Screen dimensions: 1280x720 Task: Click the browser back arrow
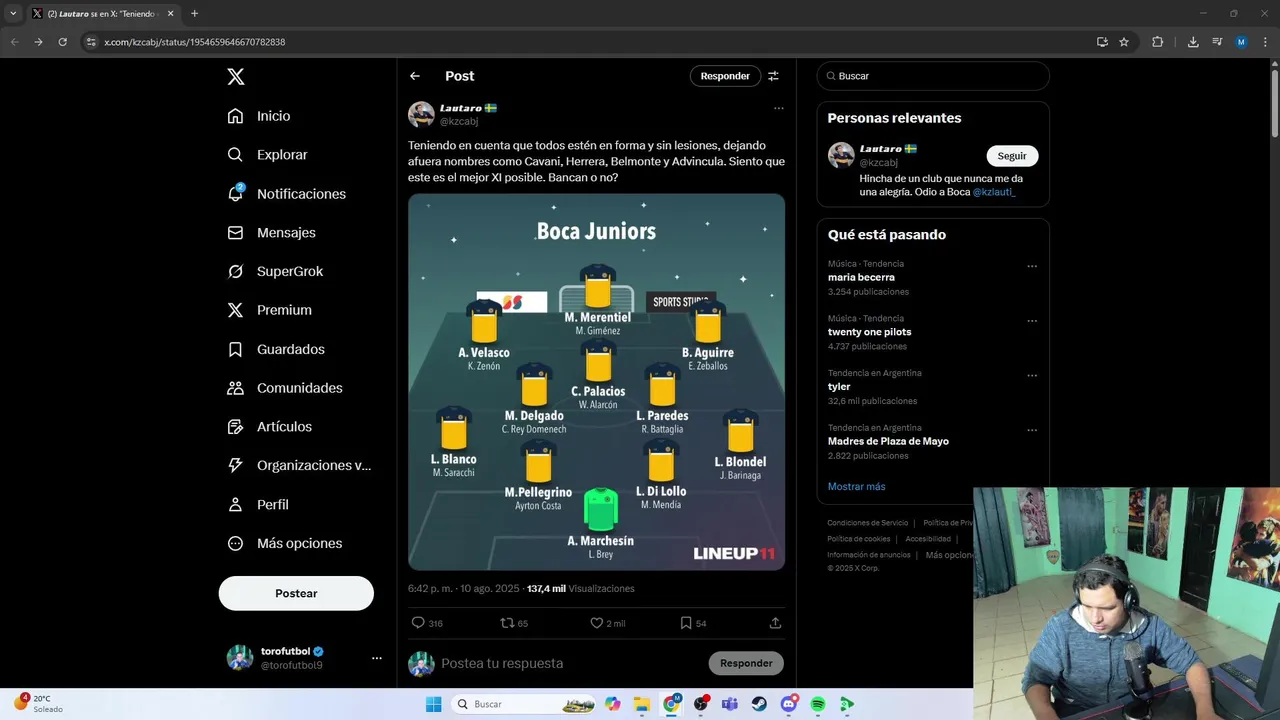pos(14,42)
